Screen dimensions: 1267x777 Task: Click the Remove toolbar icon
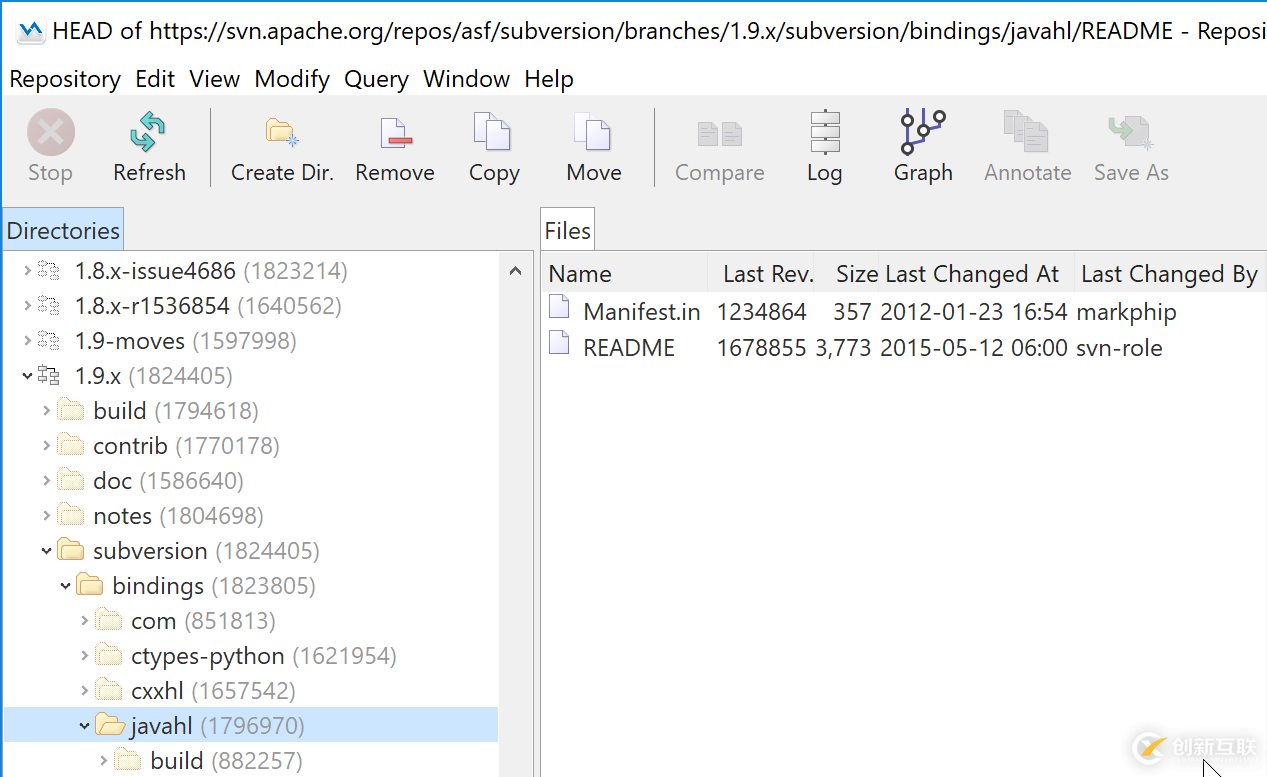tap(395, 132)
